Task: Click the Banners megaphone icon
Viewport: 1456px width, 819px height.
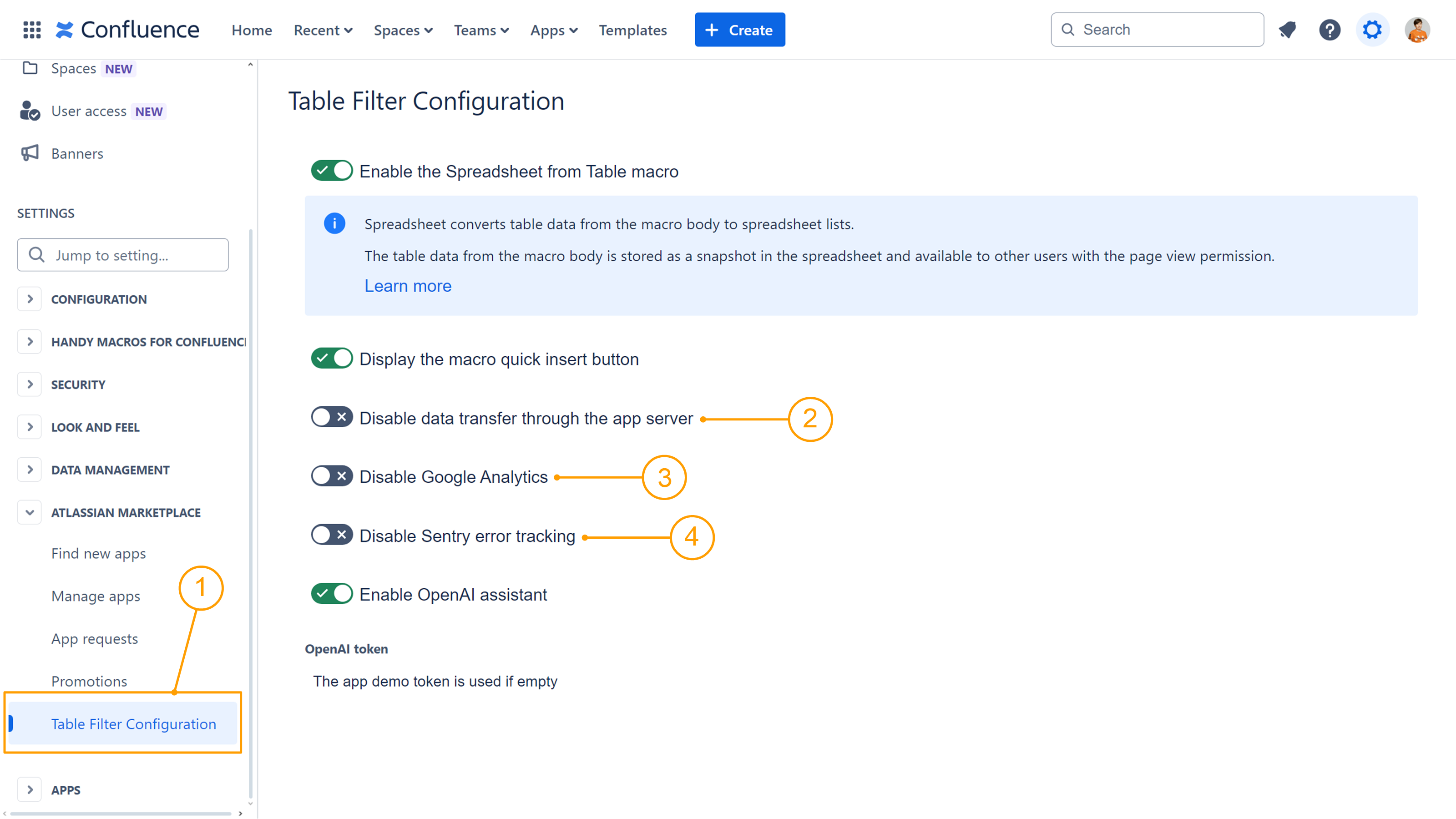Action: point(30,152)
